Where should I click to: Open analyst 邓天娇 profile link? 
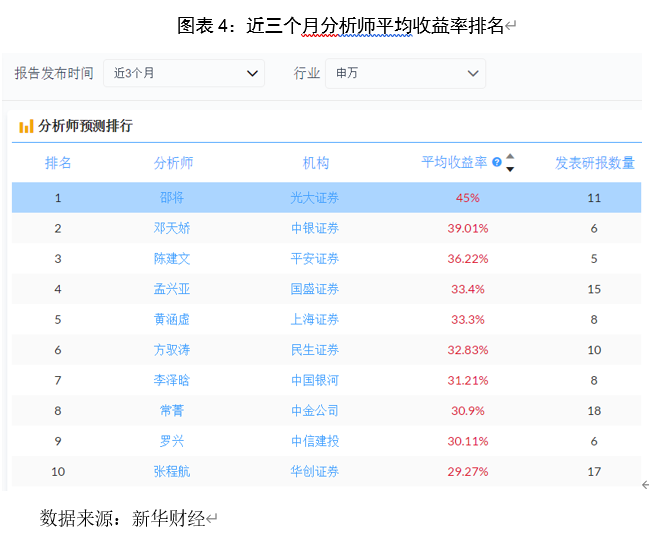[172, 228]
